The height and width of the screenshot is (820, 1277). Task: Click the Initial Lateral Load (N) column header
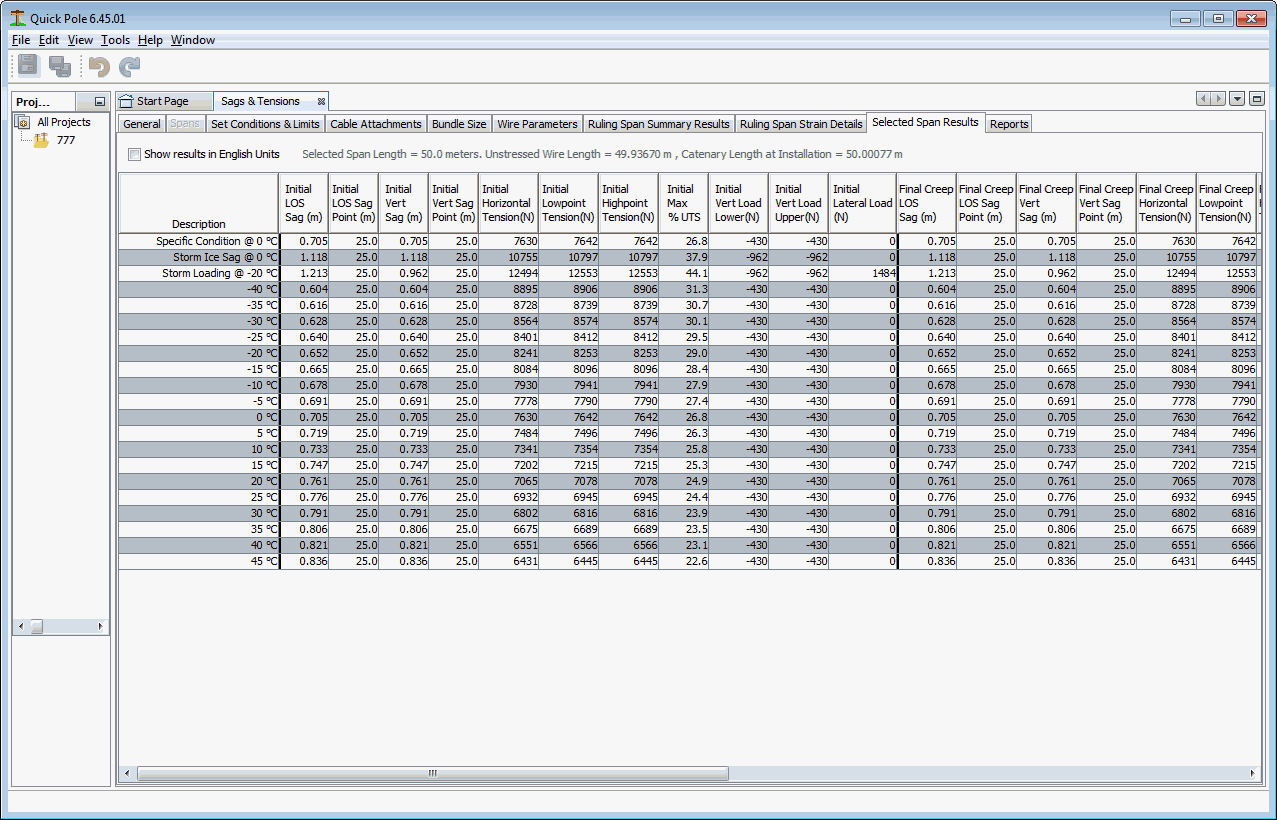coord(863,204)
